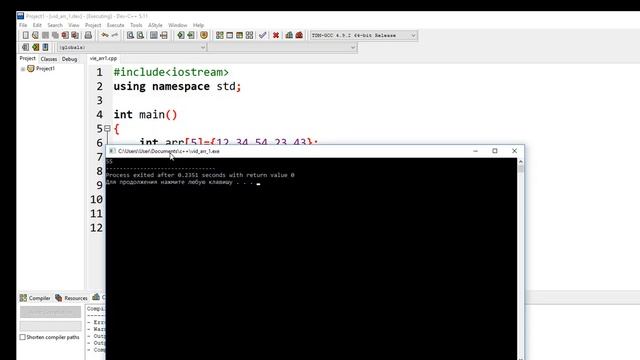This screenshot has height=360, width=640.
Task: Open the Execute menu
Action: [116, 25]
